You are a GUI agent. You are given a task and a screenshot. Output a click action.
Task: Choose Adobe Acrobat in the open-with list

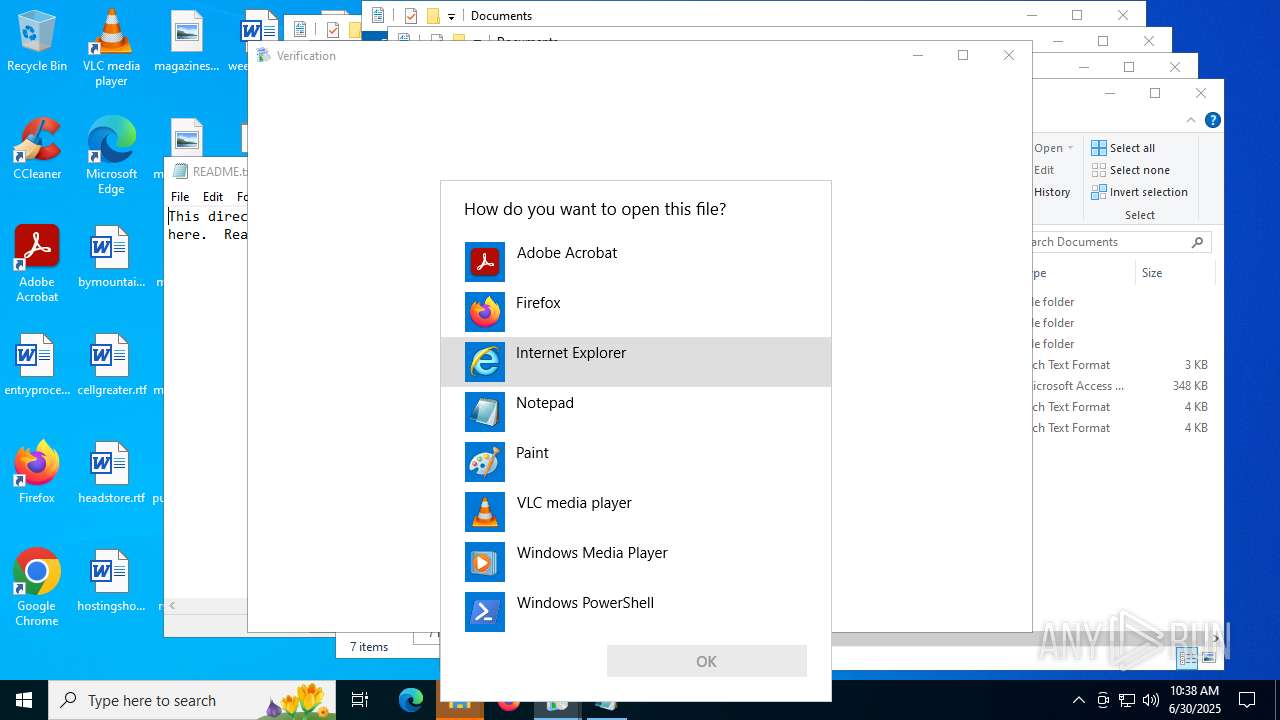point(635,262)
